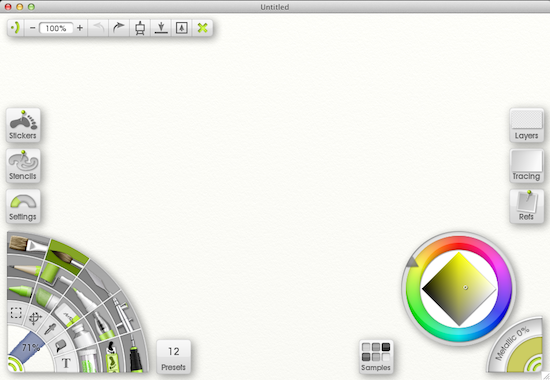550x380 pixels.
Task: Click the Undo arrow in toolbar
Action: click(x=98, y=28)
